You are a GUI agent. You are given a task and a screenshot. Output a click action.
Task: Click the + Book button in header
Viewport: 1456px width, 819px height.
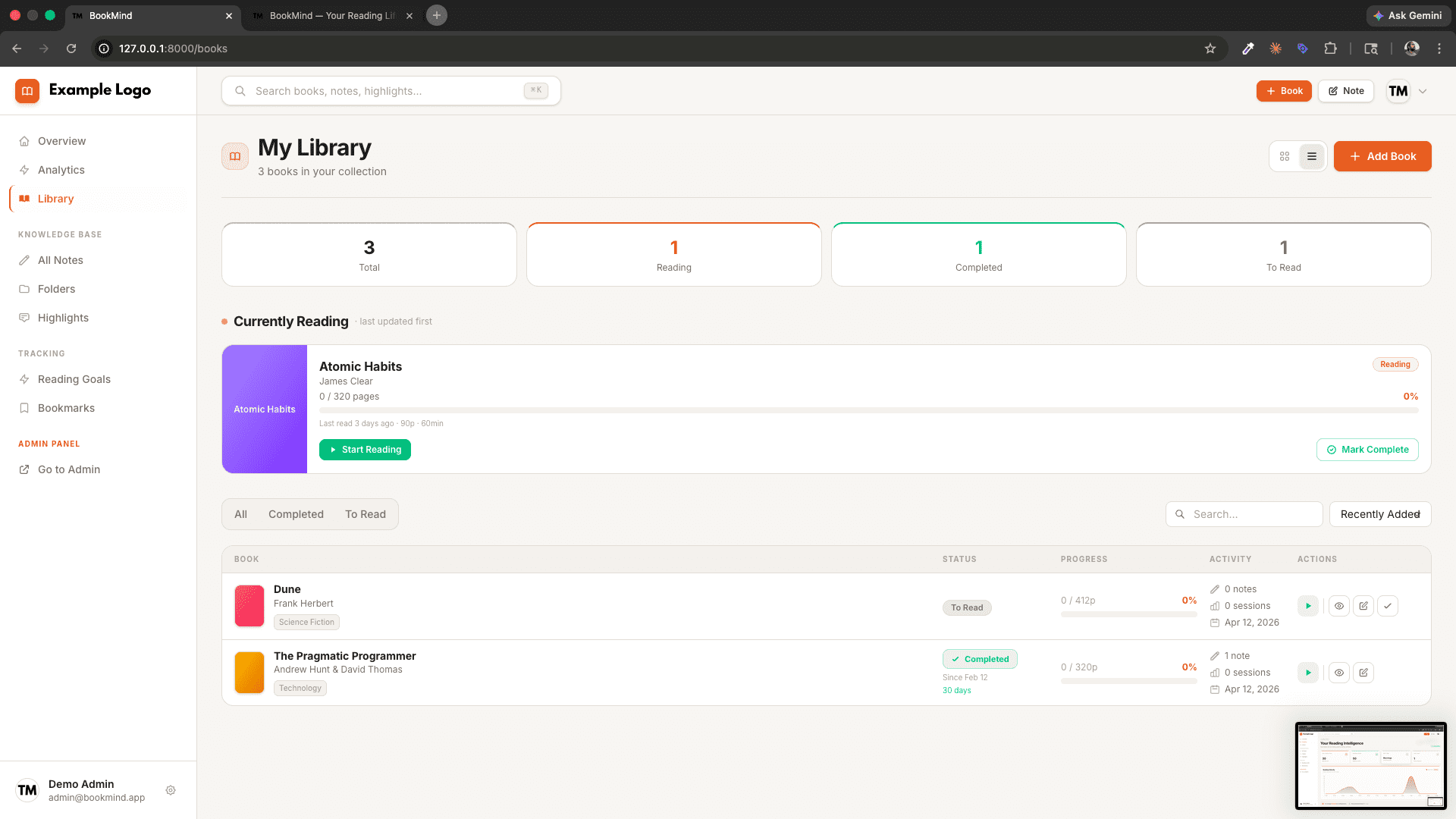click(x=1284, y=91)
